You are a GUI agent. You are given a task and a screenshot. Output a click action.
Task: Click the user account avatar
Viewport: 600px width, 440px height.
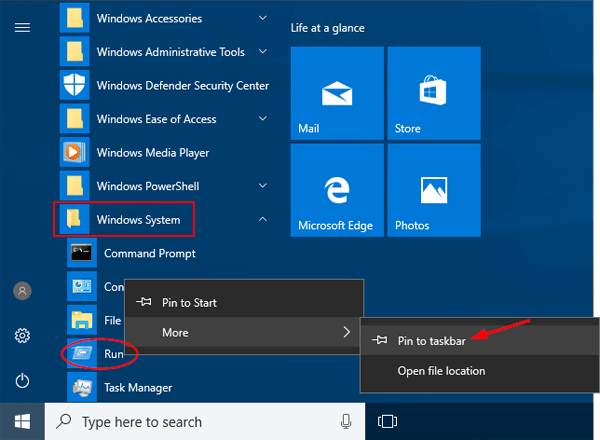click(x=22, y=291)
